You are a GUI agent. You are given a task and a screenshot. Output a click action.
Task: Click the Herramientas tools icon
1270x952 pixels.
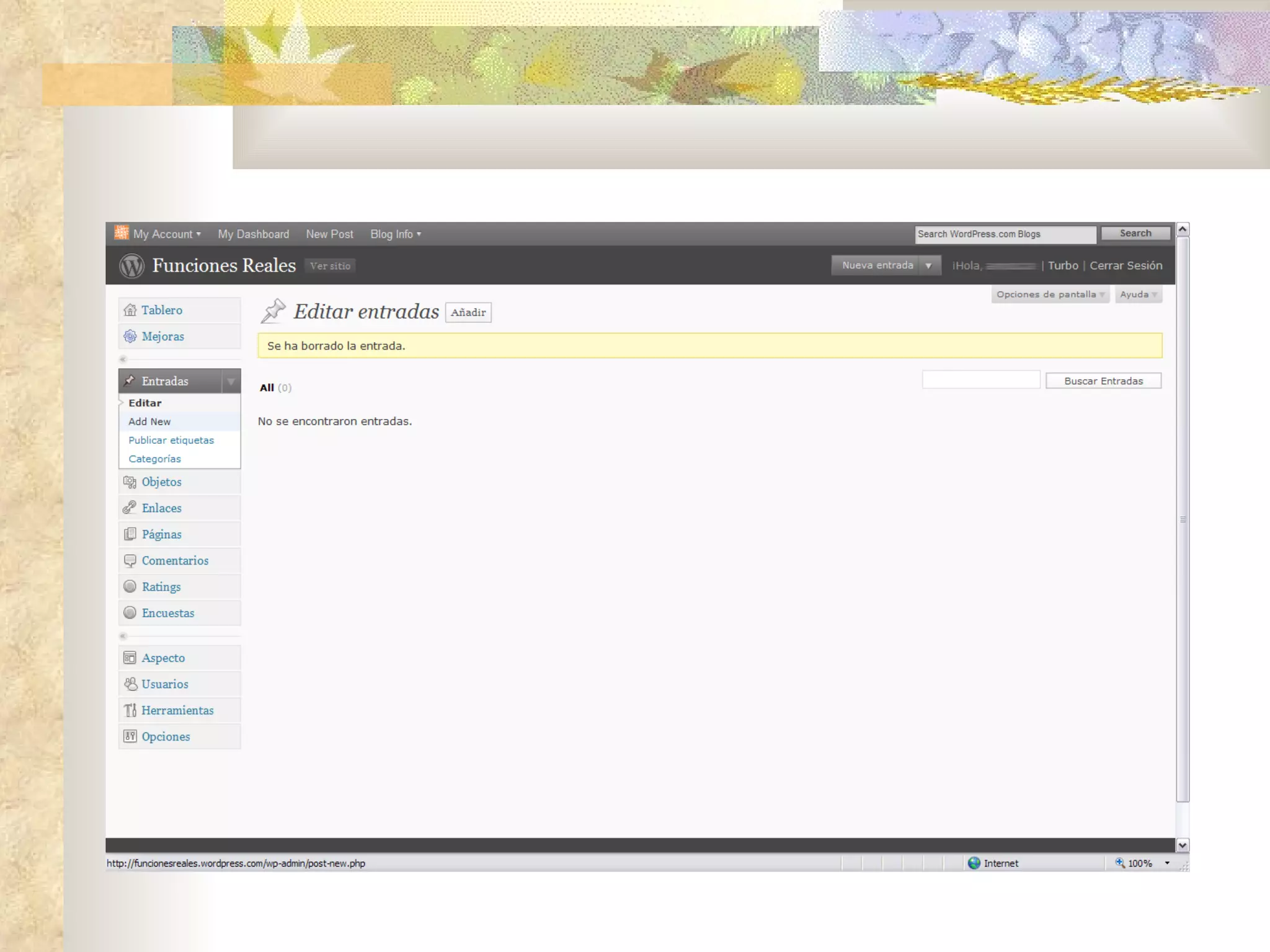130,710
